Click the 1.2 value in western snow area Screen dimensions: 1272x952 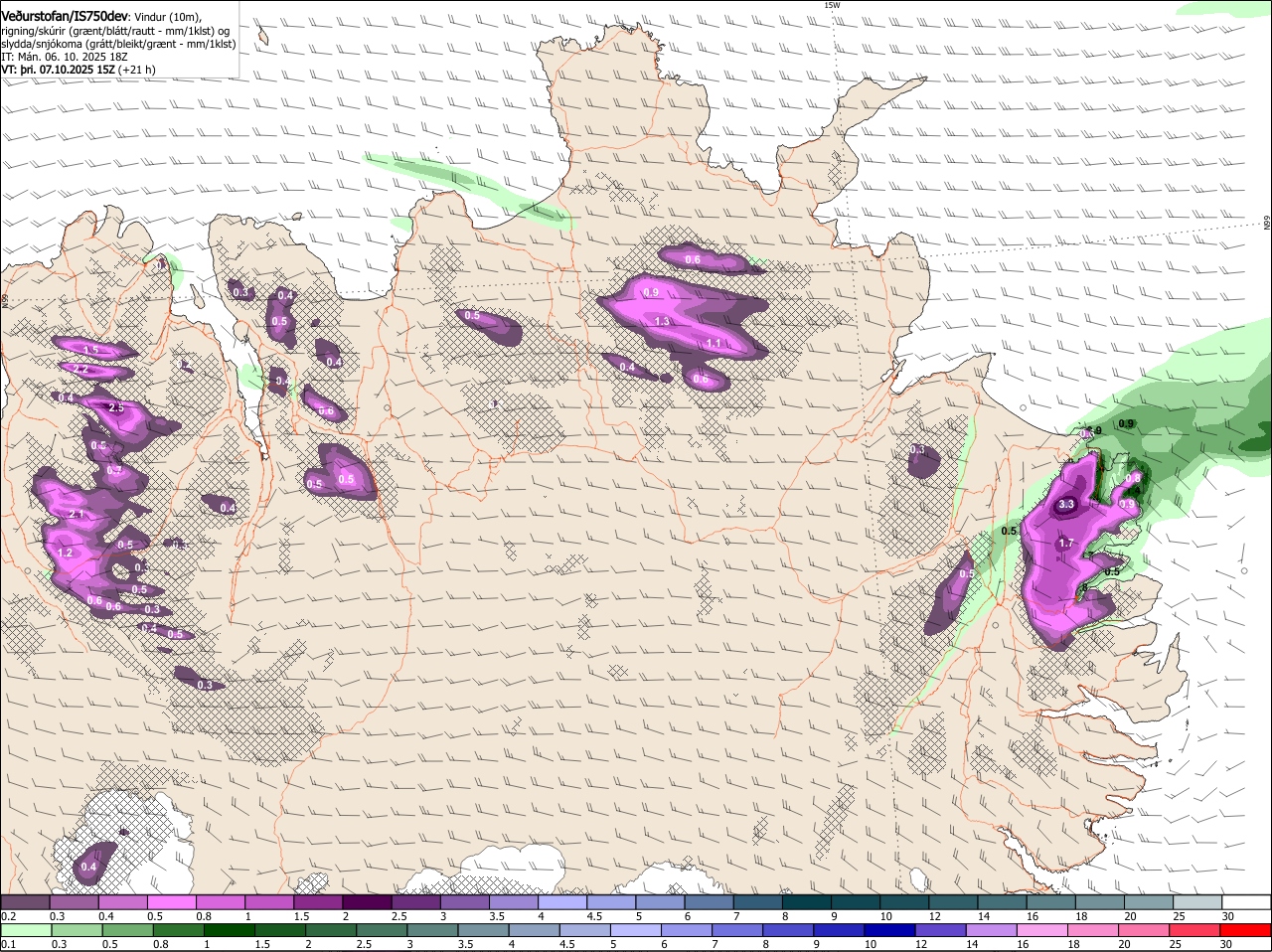tap(66, 553)
